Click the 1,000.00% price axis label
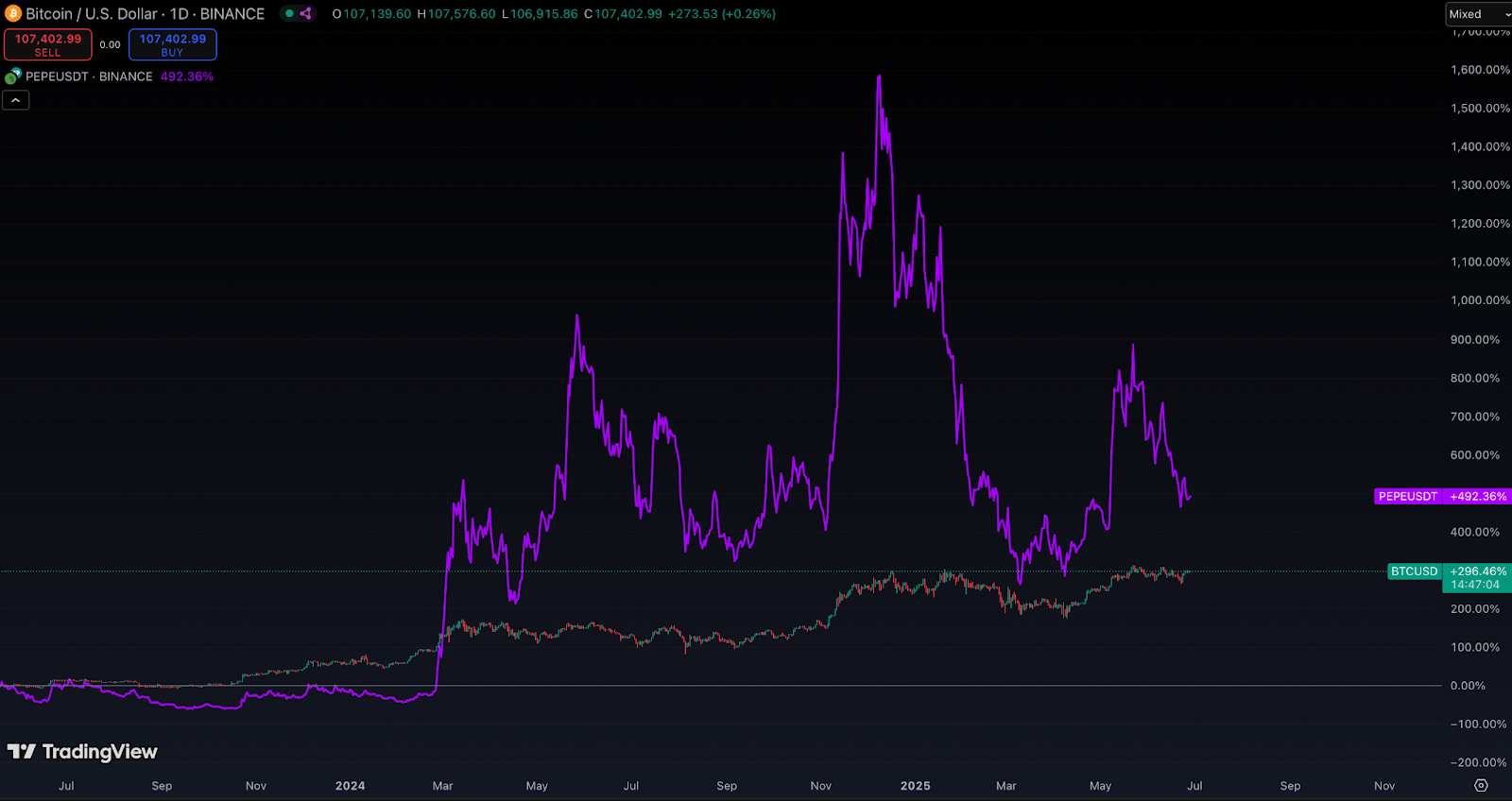The height and width of the screenshot is (801, 1512). pyautogui.click(x=1480, y=300)
